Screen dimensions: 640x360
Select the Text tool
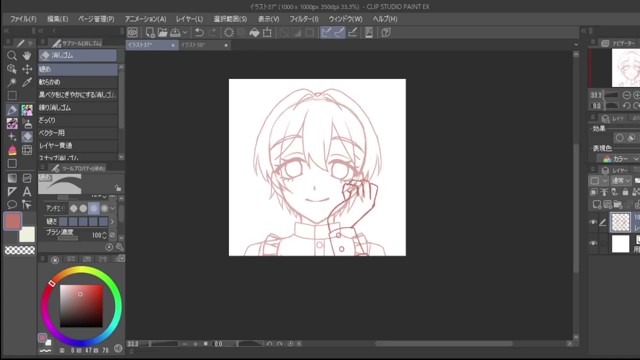click(x=27, y=191)
